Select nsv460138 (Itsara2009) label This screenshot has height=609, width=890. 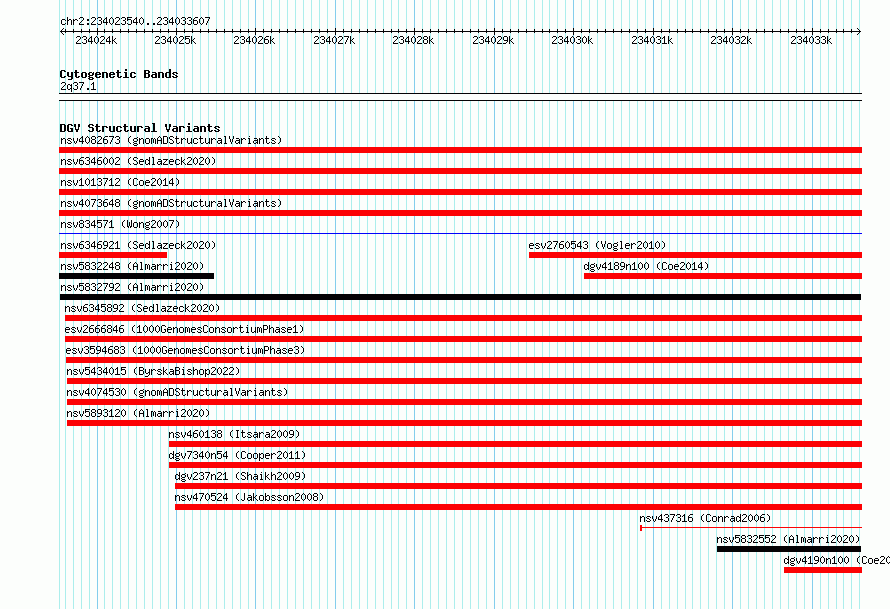(234, 434)
